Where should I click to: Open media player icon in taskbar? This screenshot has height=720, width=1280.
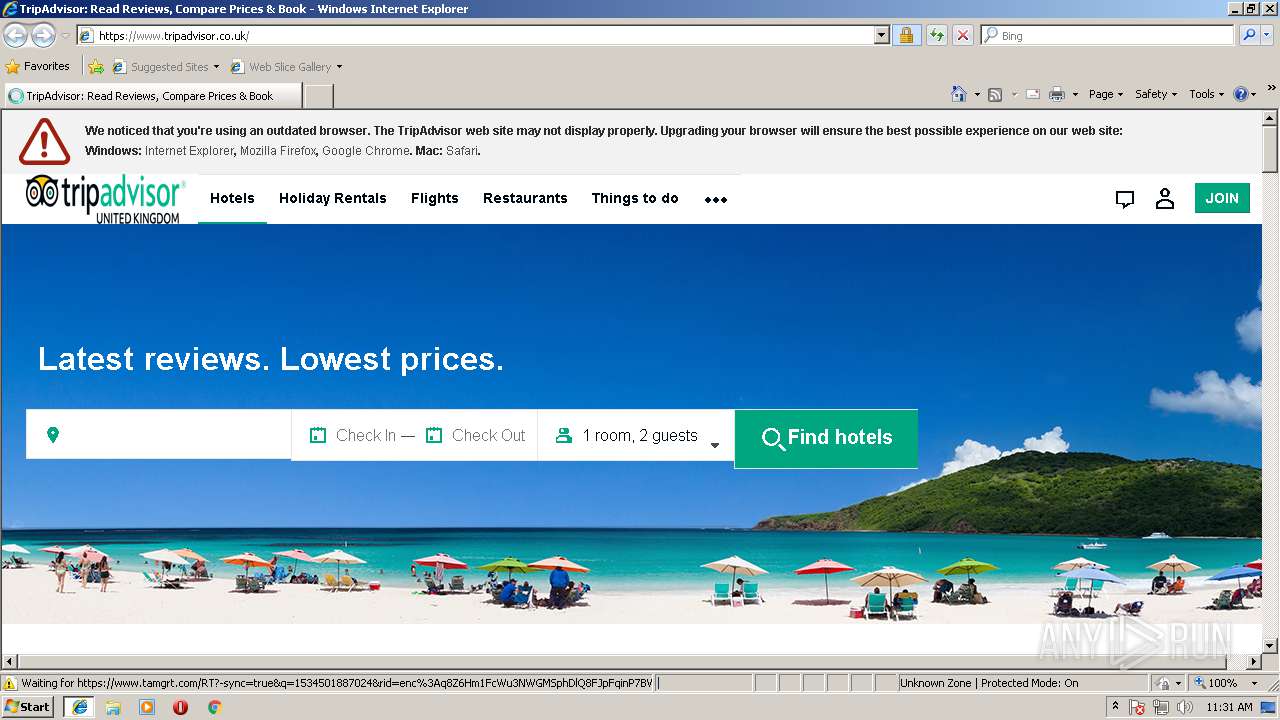point(147,707)
